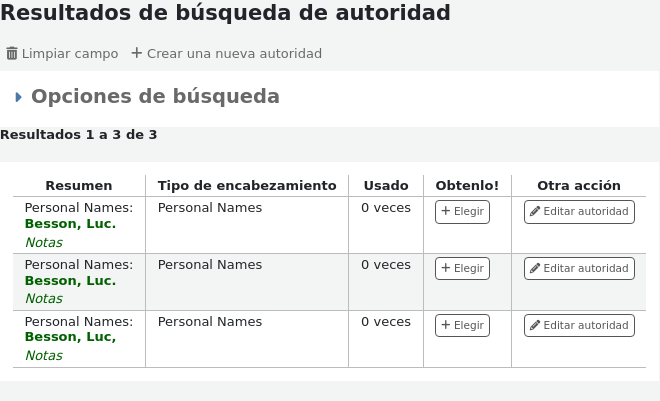Open first Besson, Luc. authority link
The image size is (660, 401).
pyautogui.click(x=70, y=224)
